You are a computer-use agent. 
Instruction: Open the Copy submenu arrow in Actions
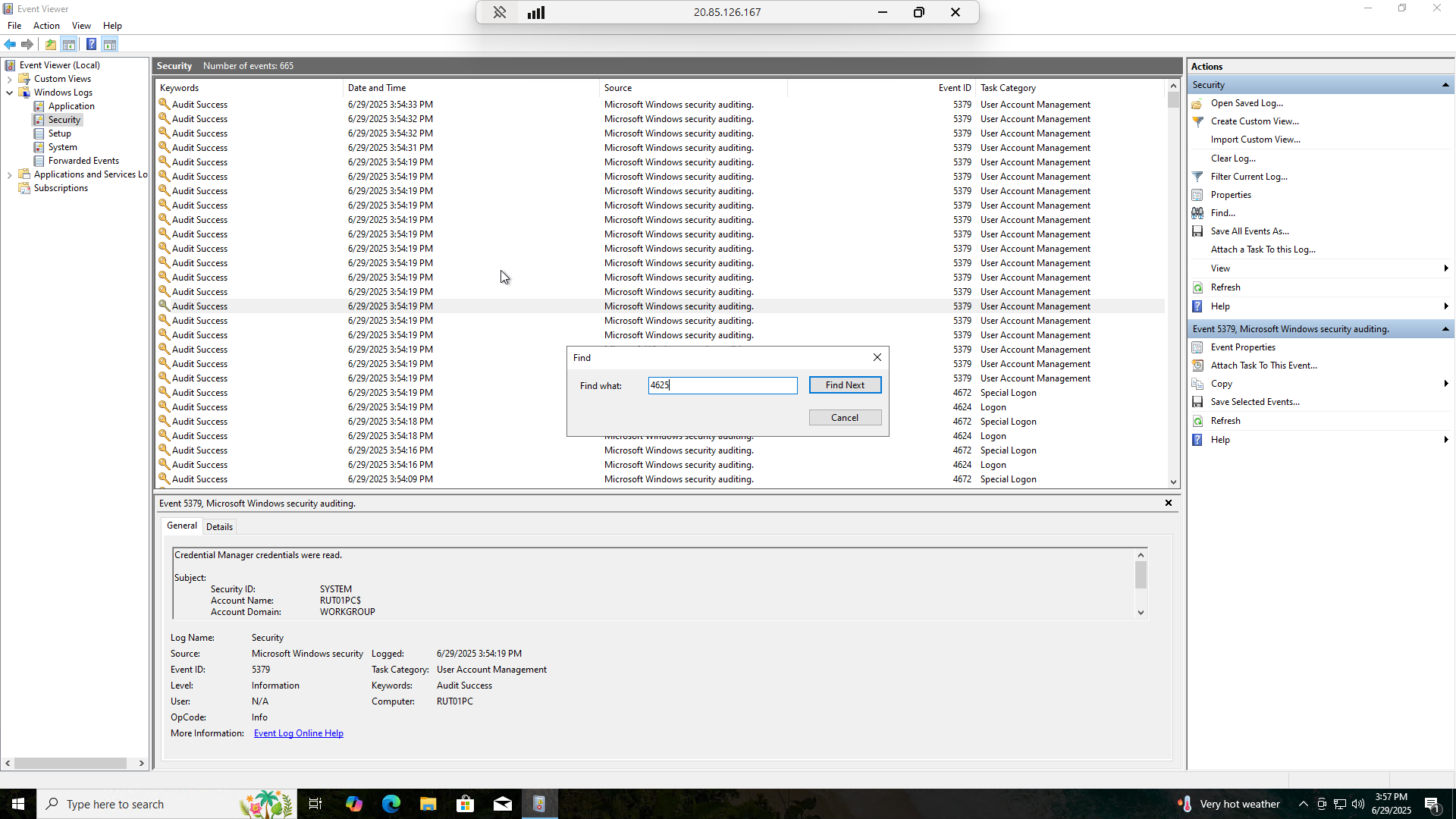click(1446, 384)
